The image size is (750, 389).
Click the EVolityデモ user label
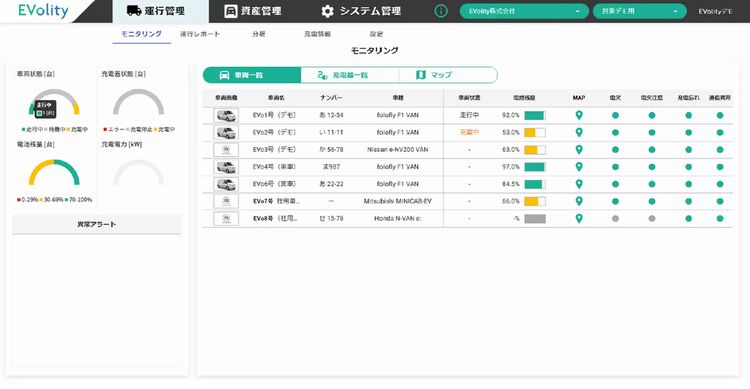pos(715,11)
